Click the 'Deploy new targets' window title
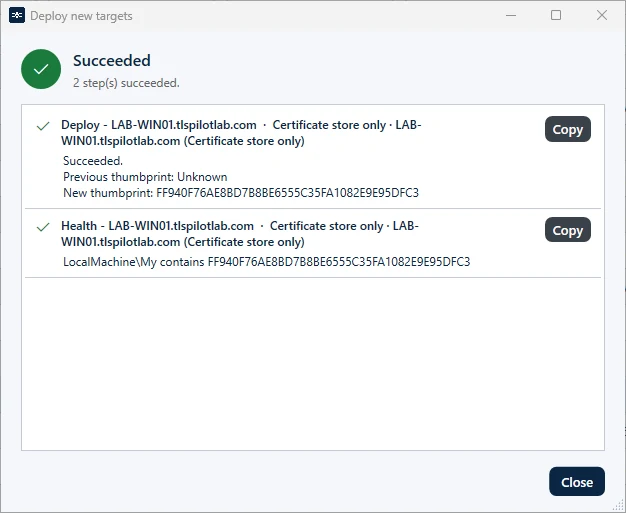 click(81, 16)
